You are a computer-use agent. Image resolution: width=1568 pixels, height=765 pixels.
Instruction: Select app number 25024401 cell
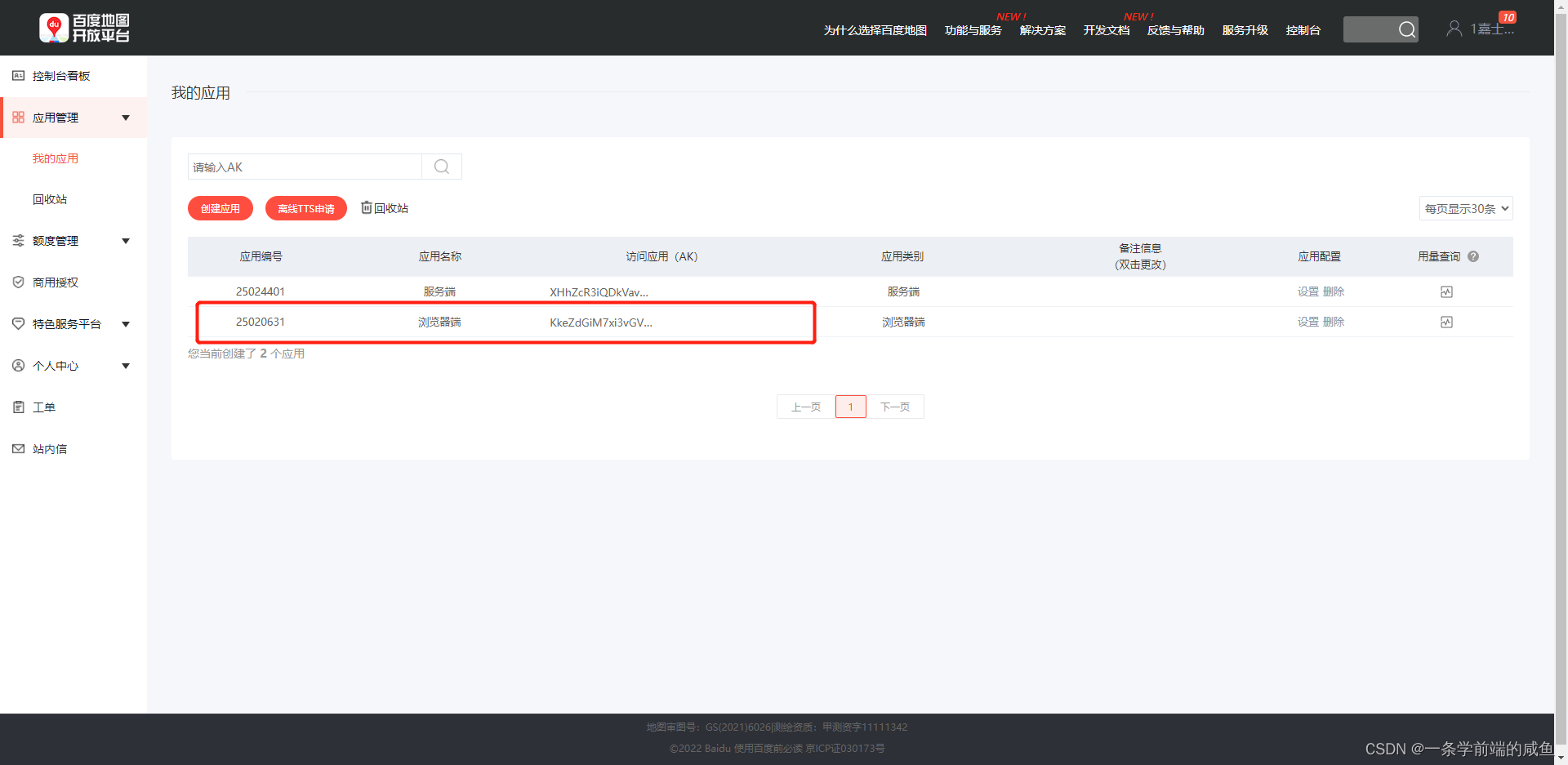(x=261, y=291)
